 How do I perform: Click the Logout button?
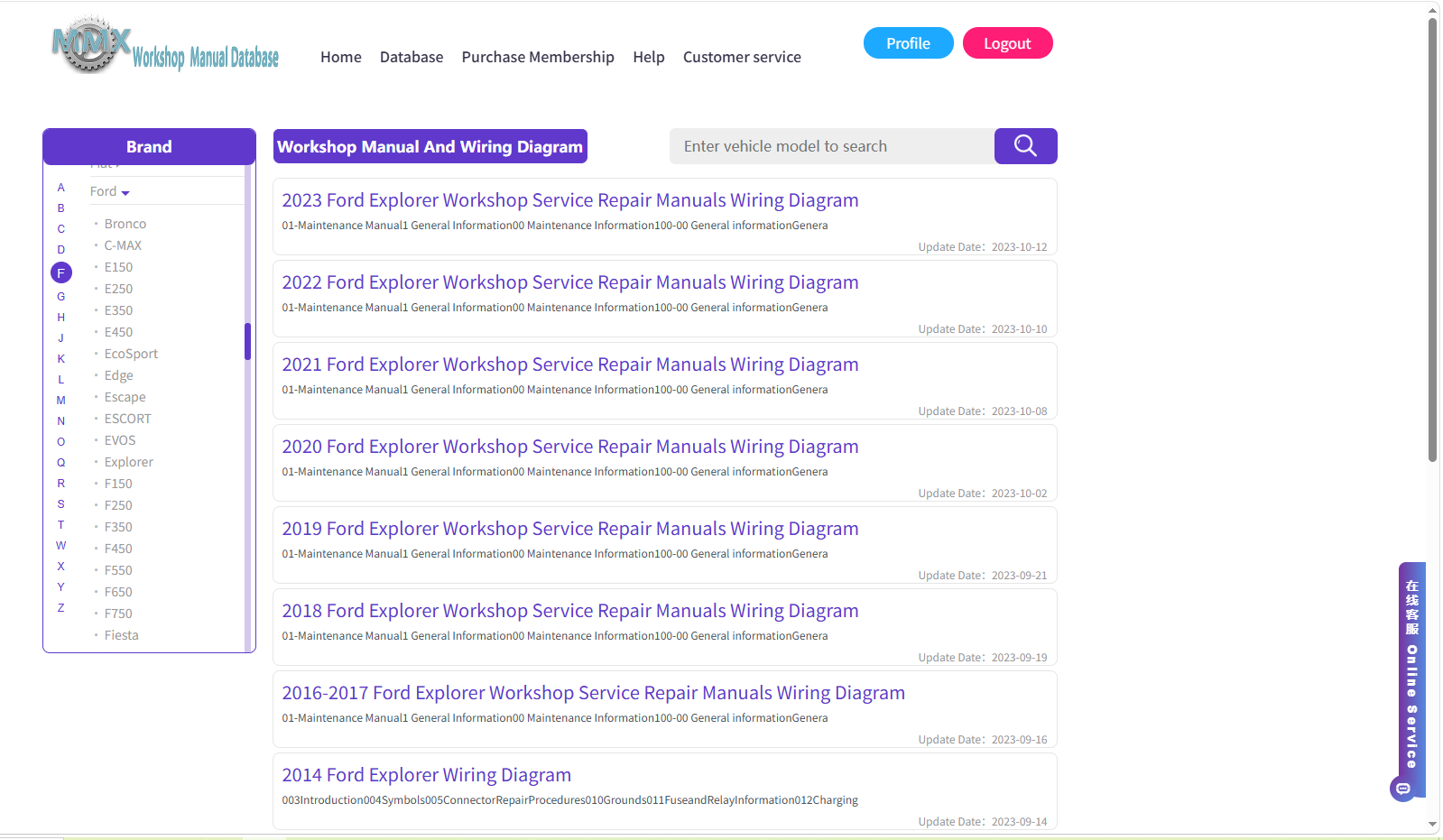1007,43
